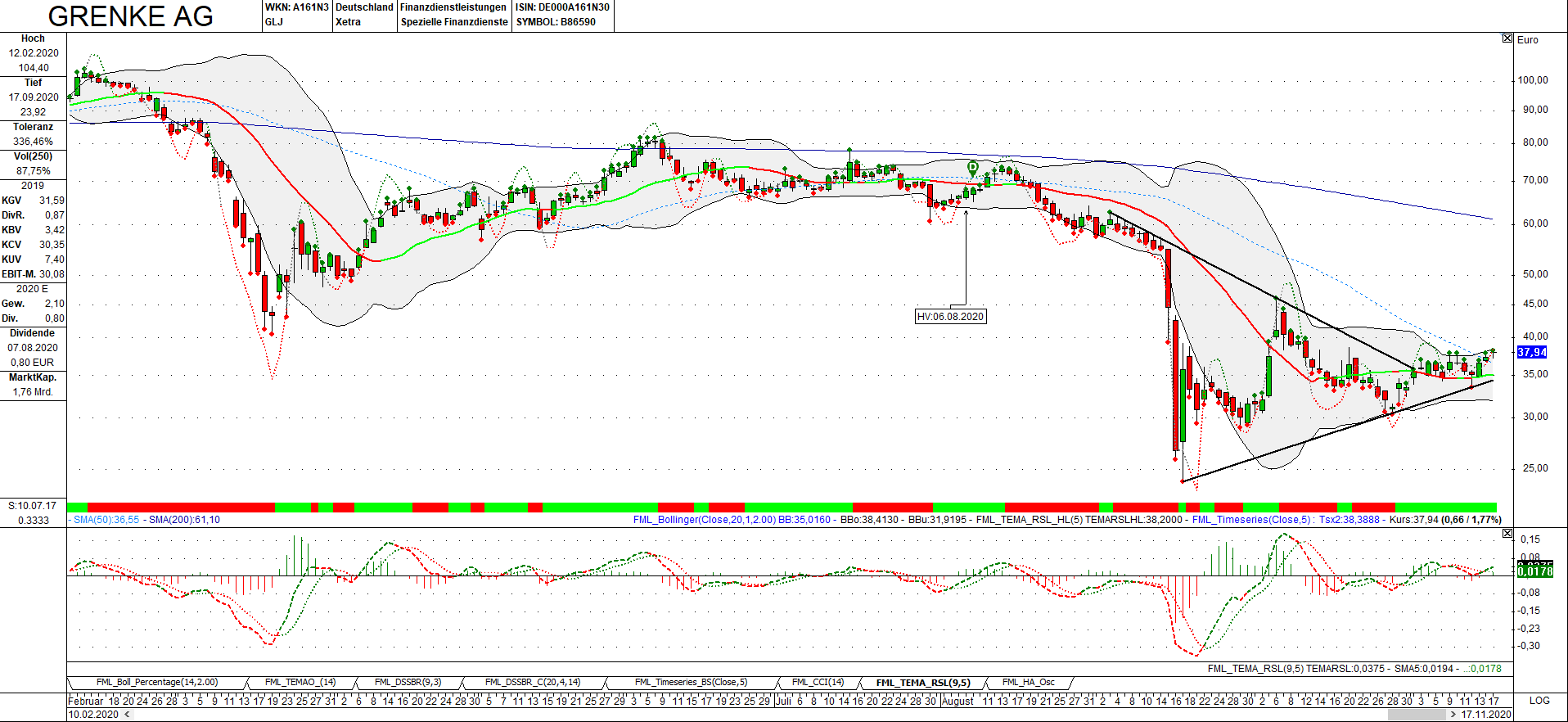Click the Xetra exchange cell
Image resolution: width=1568 pixels, height=722 pixels.
point(348,22)
